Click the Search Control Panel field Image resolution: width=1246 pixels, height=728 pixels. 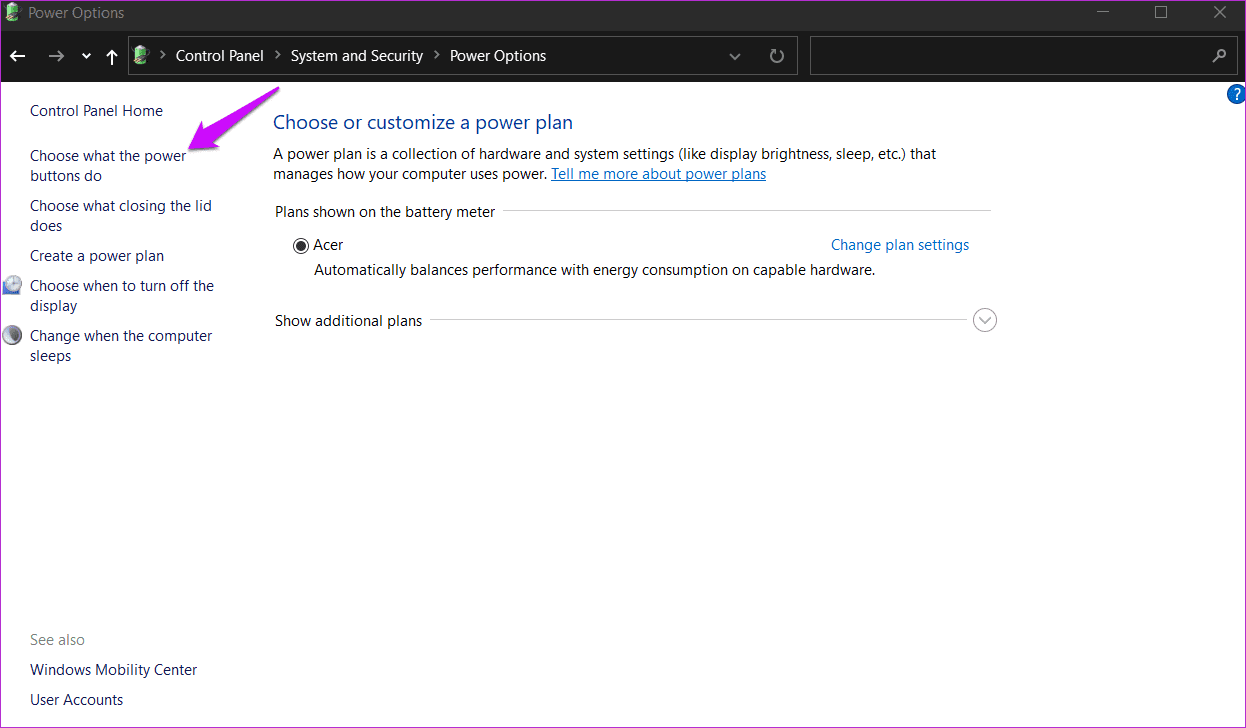click(x=1022, y=56)
